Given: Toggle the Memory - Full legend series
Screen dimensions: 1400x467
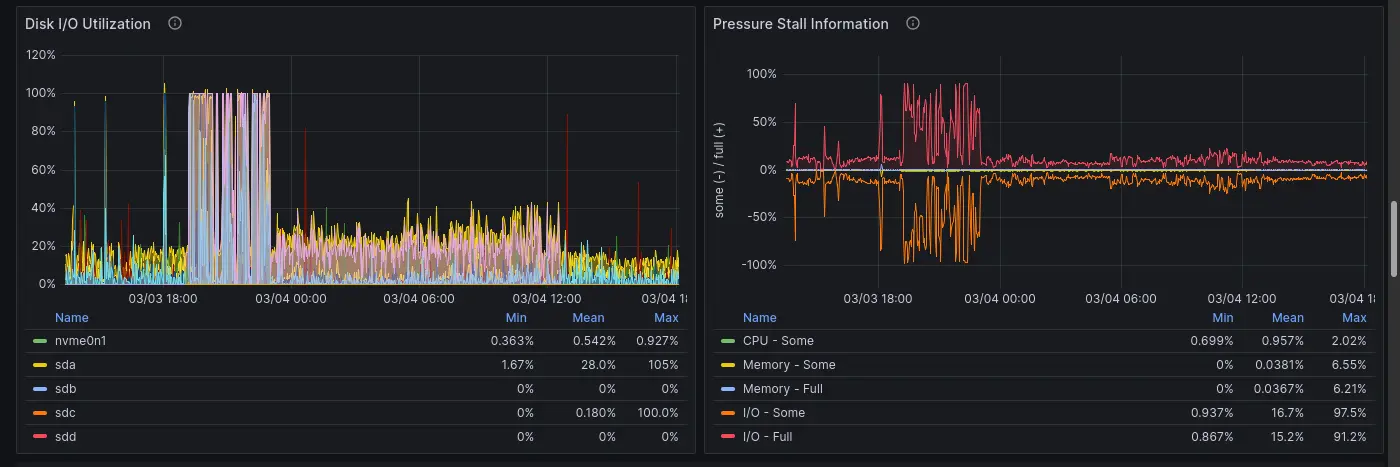Looking at the screenshot, I should coord(782,389).
